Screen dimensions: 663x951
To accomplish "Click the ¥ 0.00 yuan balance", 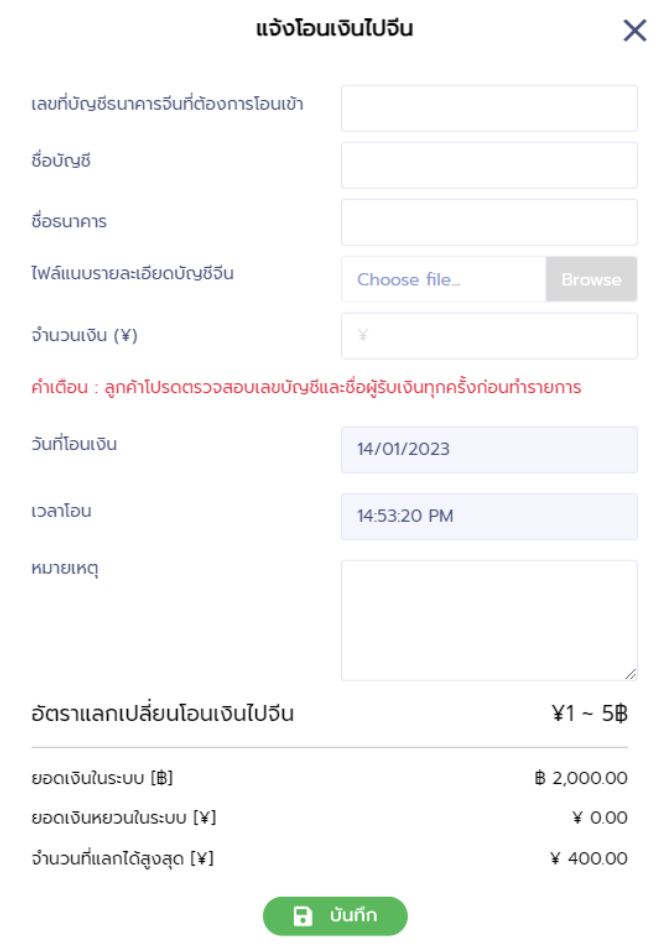I will pyautogui.click(x=600, y=818).
